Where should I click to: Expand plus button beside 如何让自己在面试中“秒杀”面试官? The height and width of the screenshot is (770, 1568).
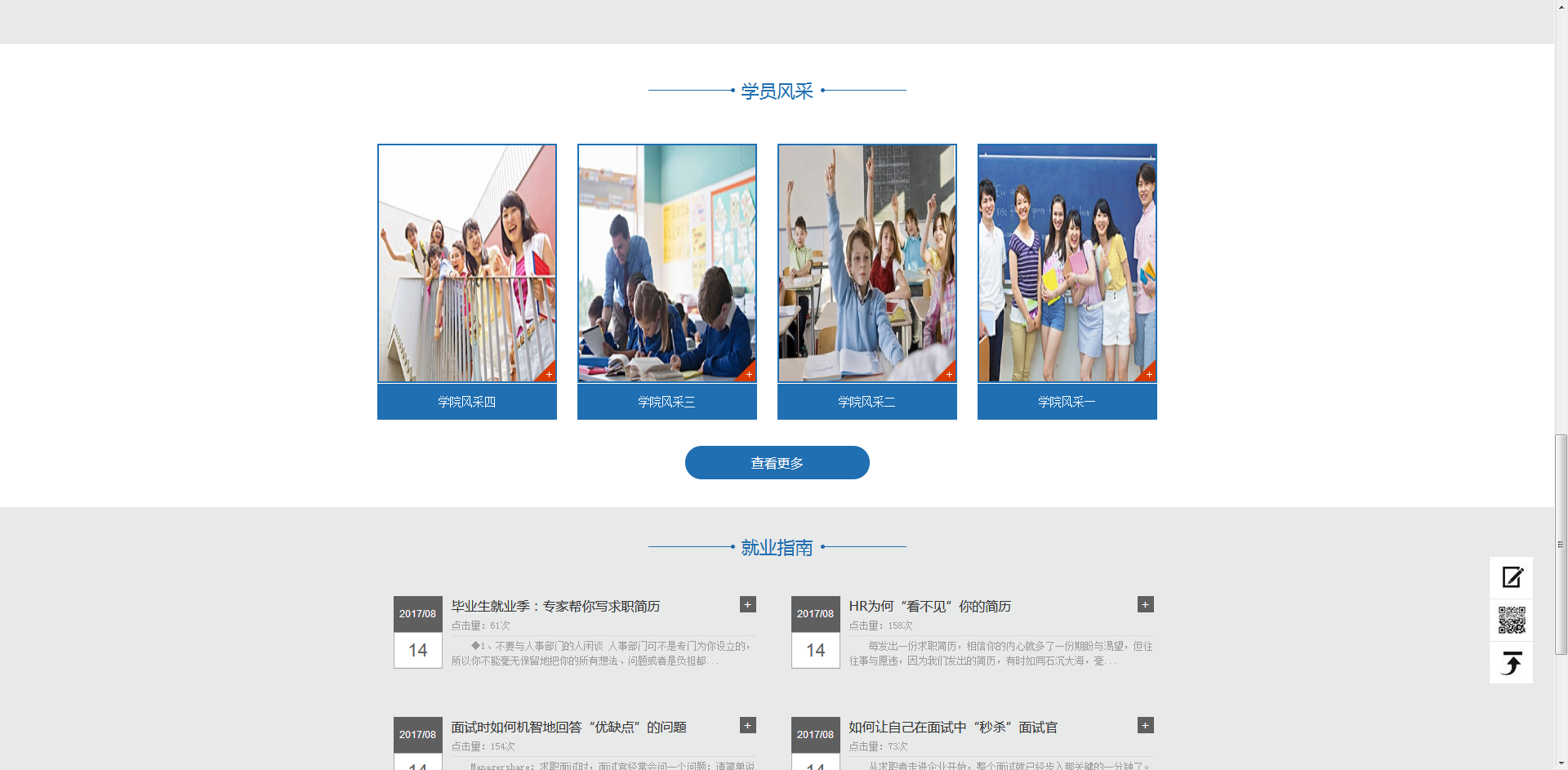pyautogui.click(x=1145, y=725)
